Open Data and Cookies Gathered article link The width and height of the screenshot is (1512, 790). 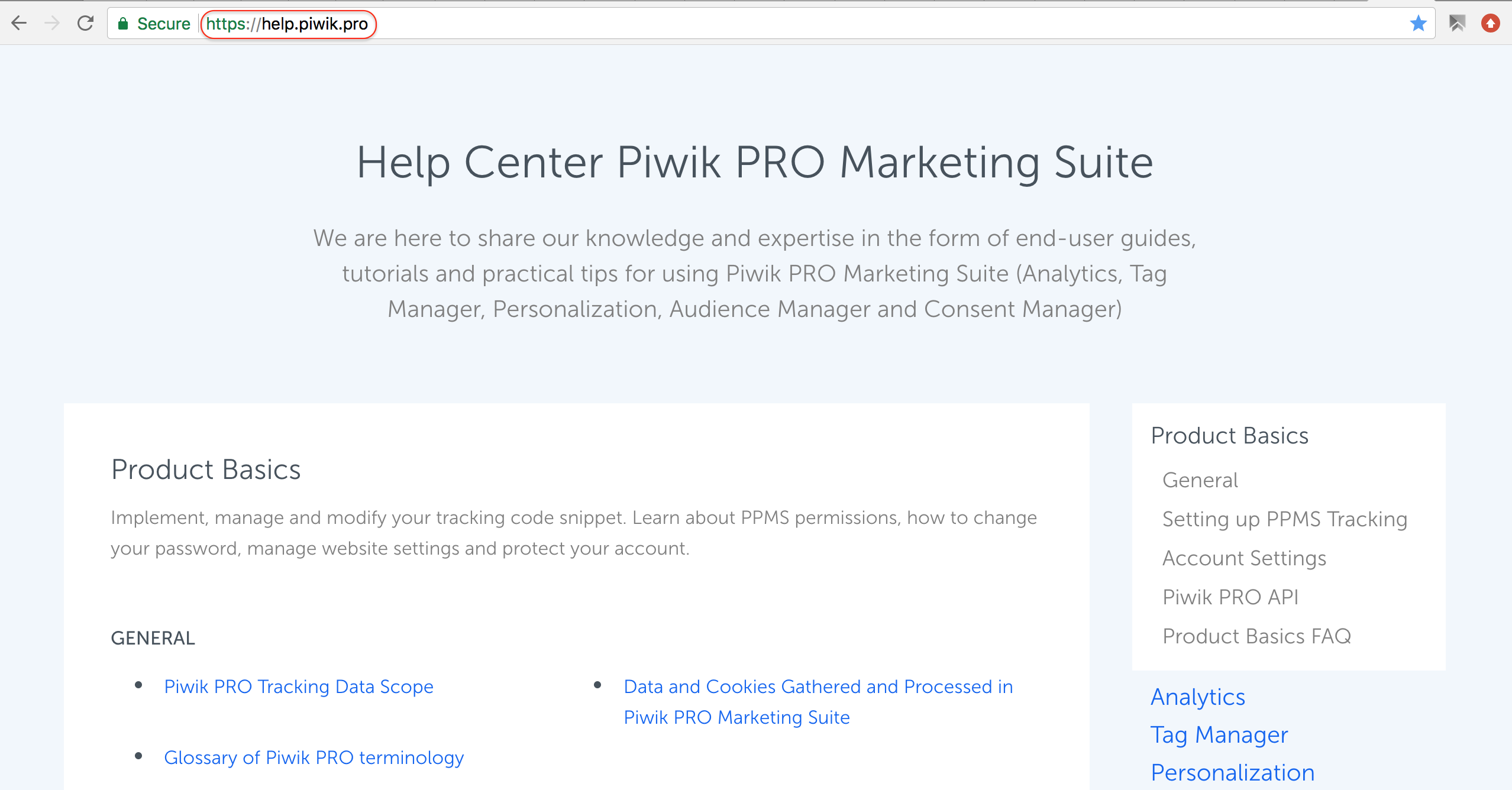pos(818,702)
